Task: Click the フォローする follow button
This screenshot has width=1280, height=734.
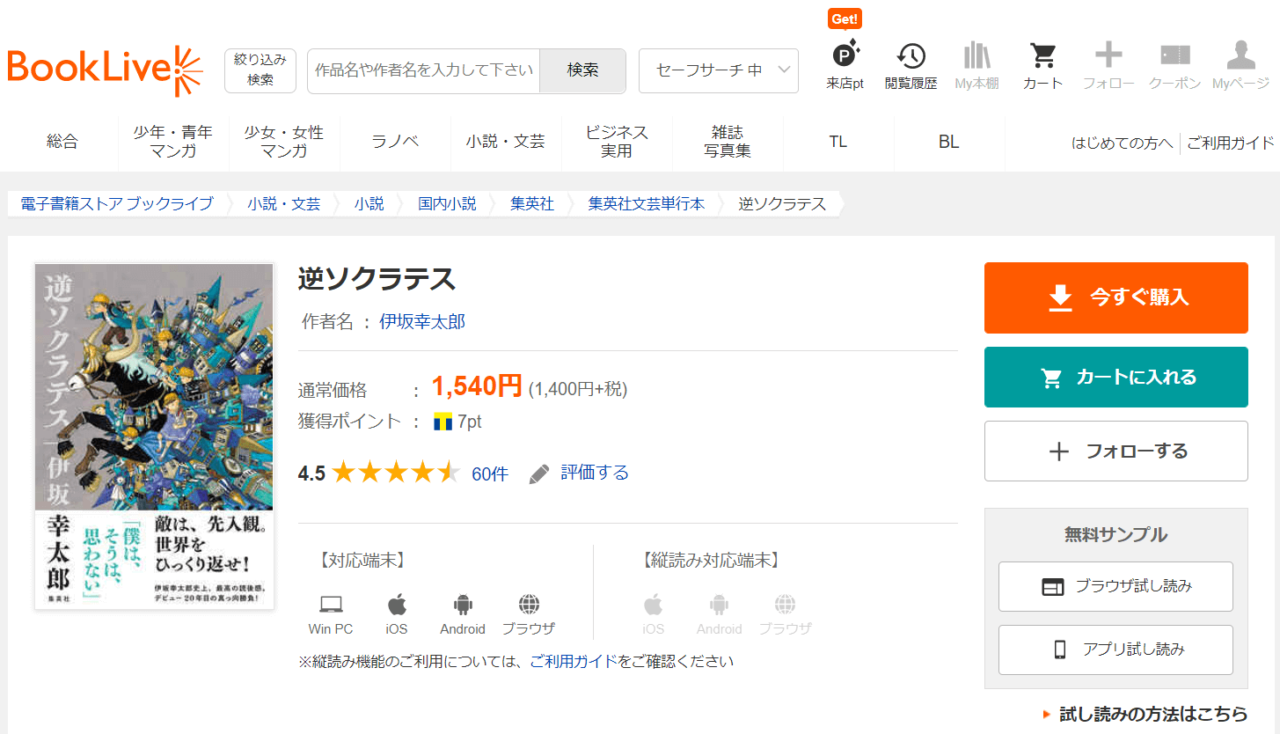Action: pyautogui.click(x=1116, y=451)
